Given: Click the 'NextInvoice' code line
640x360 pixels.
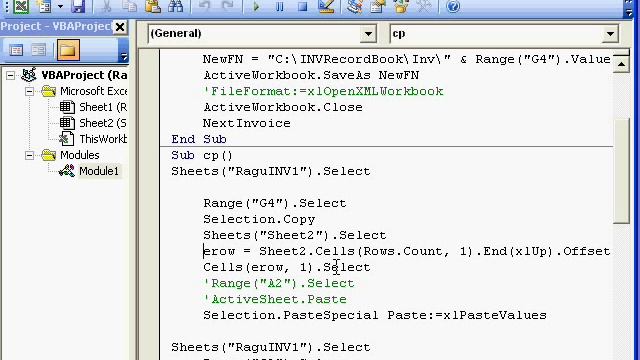Looking at the screenshot, I should (x=247, y=123).
